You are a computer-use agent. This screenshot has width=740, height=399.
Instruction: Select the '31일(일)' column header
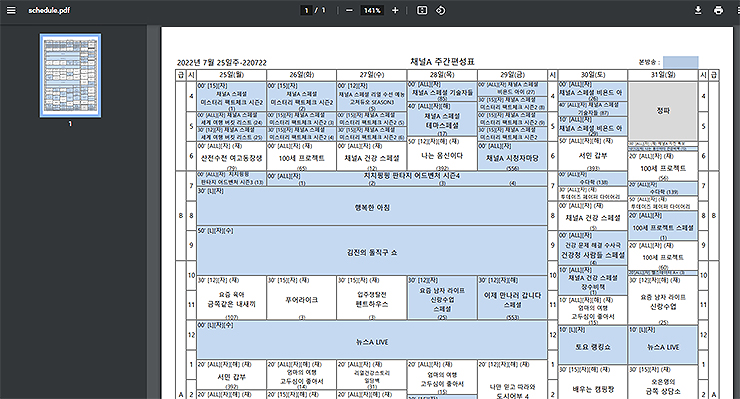[663, 75]
